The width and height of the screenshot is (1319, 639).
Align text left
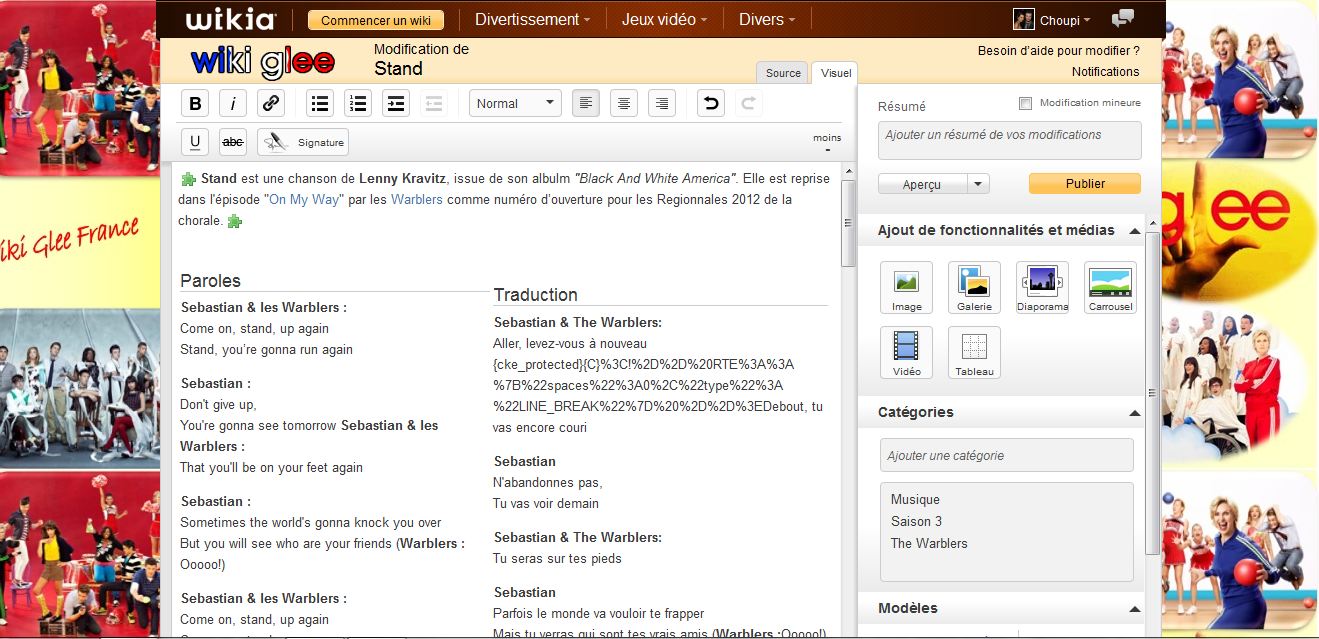[x=586, y=103]
